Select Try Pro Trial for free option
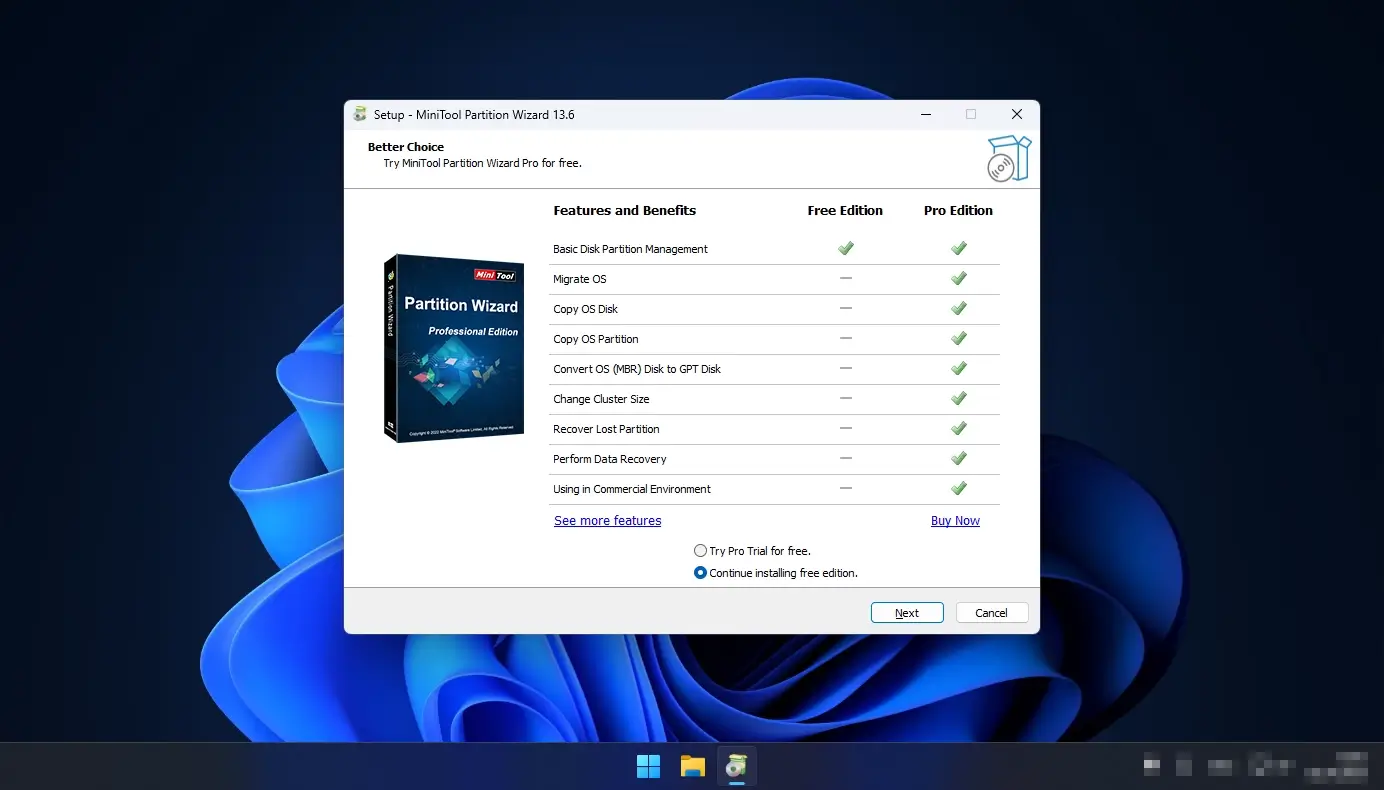Image resolution: width=1384 pixels, height=790 pixels. tap(752, 551)
